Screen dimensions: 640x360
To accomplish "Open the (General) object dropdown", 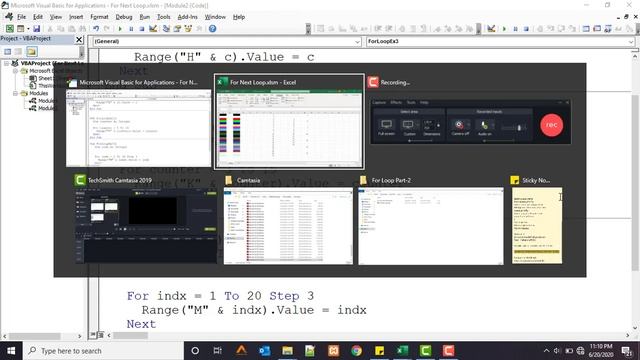I will pos(357,42).
